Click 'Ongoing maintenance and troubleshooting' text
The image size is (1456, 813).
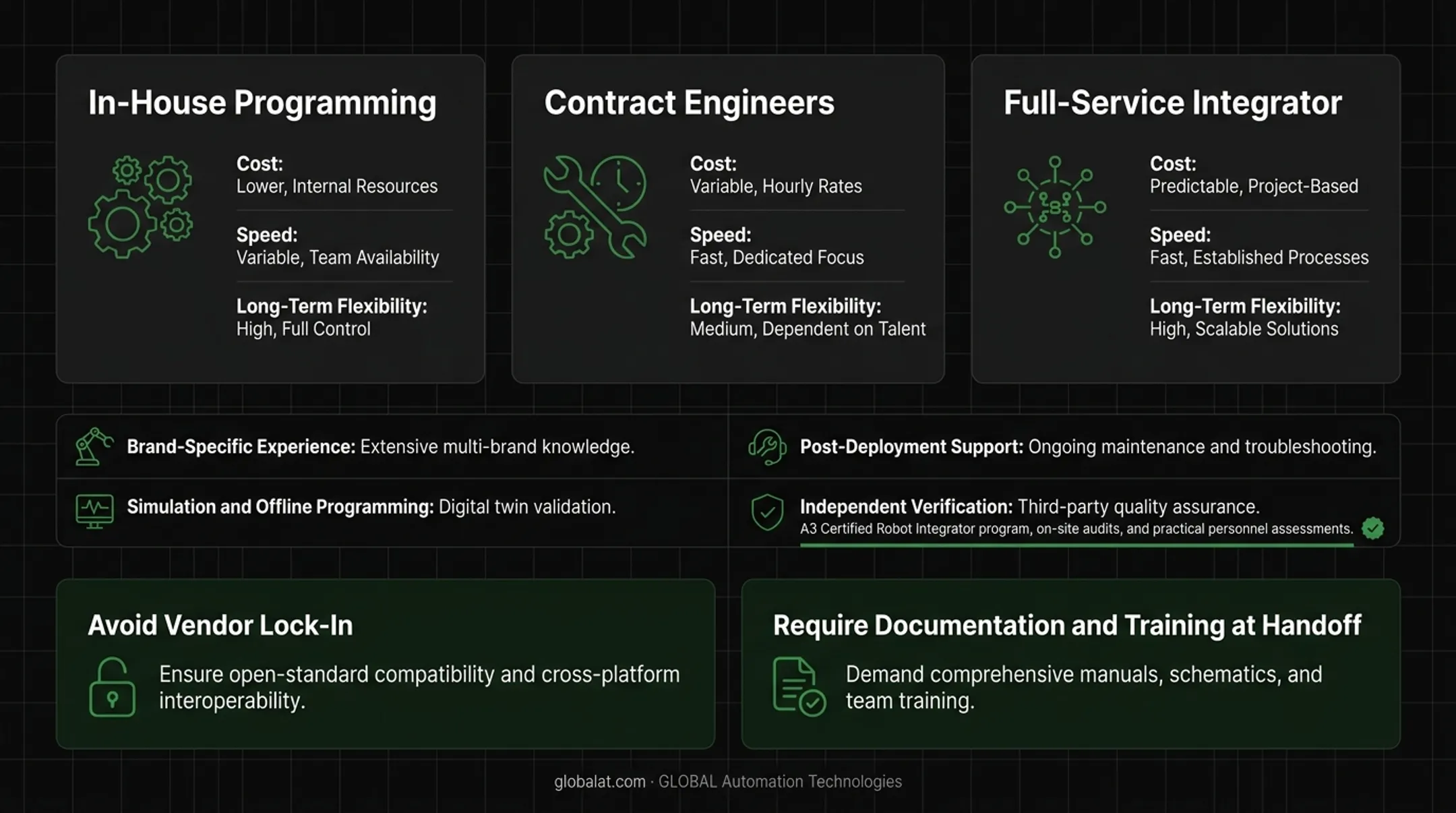[x=1203, y=447]
